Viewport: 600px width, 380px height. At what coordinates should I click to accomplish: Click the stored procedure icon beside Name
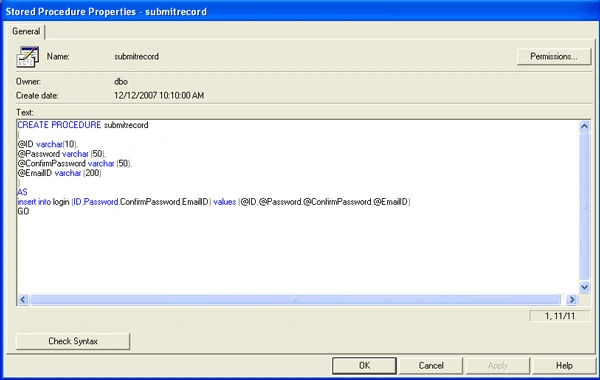(x=28, y=57)
